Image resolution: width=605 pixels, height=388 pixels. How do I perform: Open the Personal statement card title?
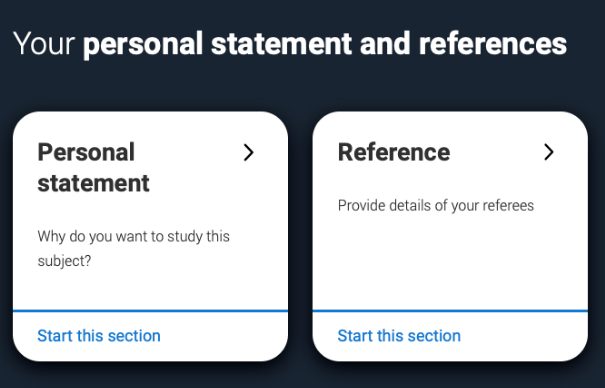[93, 167]
